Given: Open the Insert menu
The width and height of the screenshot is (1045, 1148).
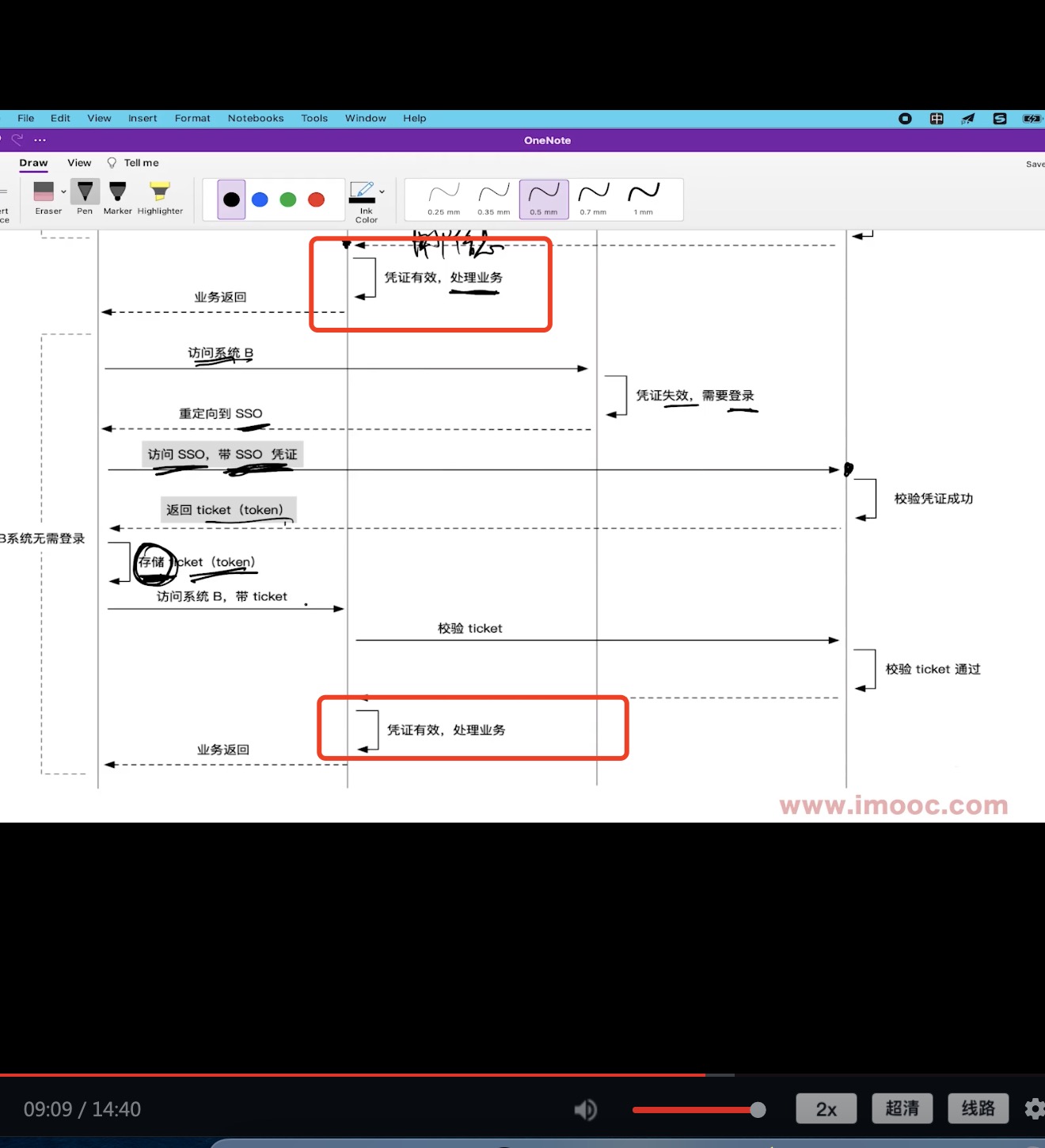Looking at the screenshot, I should pyautogui.click(x=142, y=119).
